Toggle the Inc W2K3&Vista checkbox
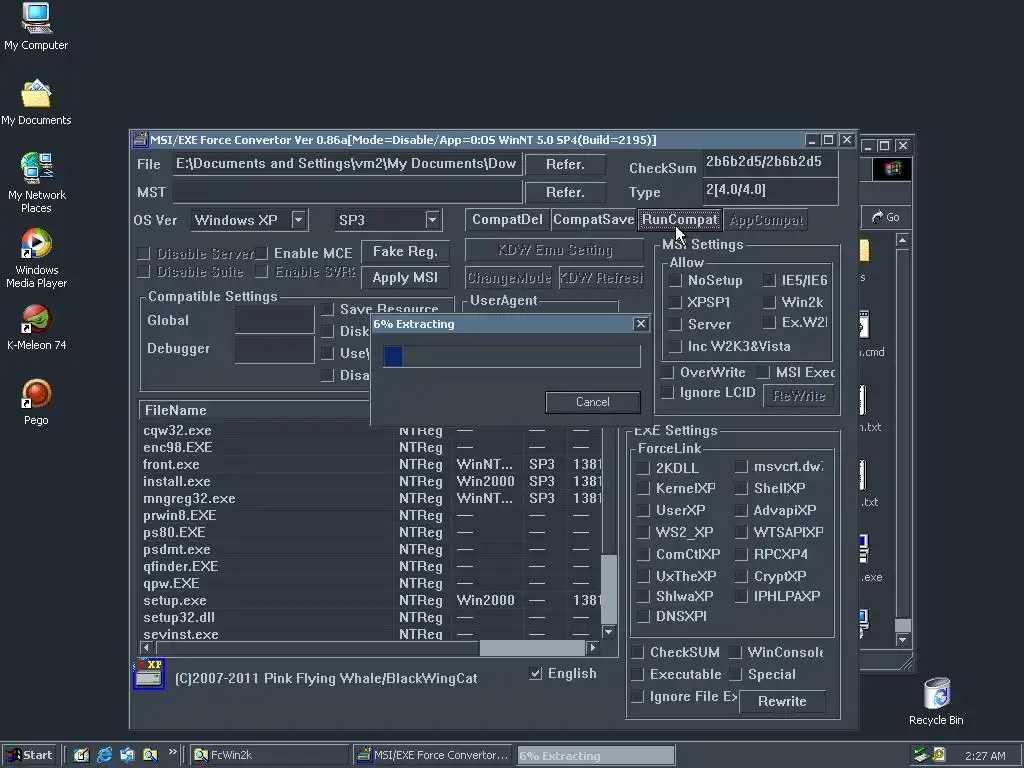This screenshot has width=1024, height=768. 675,346
